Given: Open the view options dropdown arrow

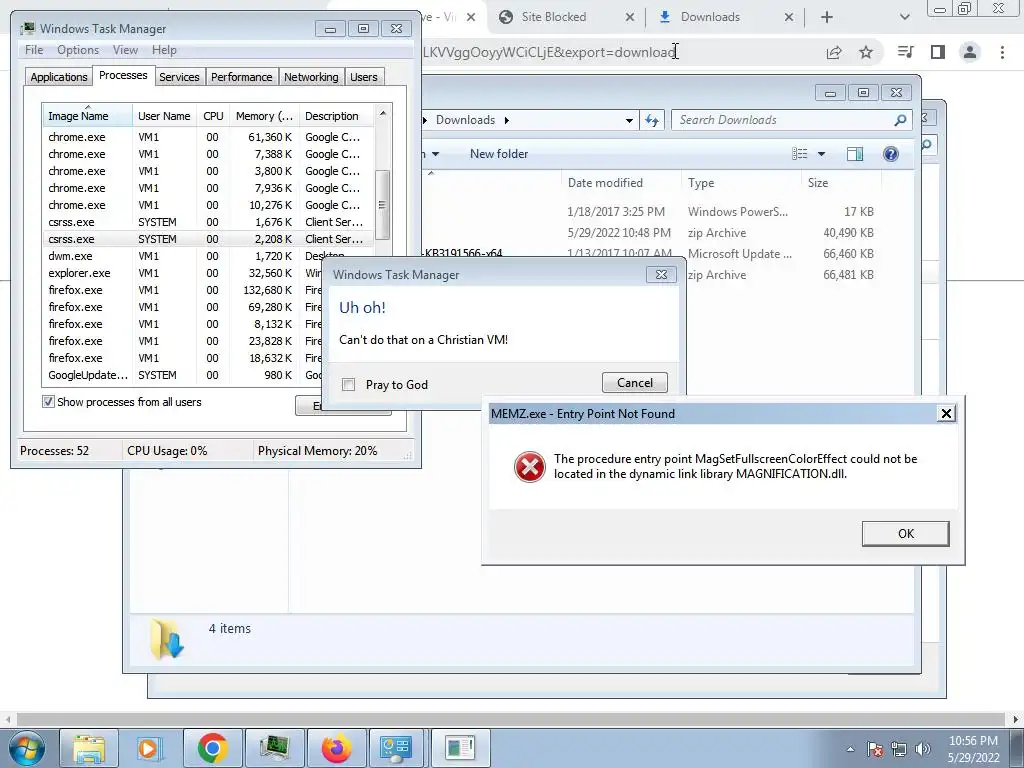Looking at the screenshot, I should (x=822, y=154).
